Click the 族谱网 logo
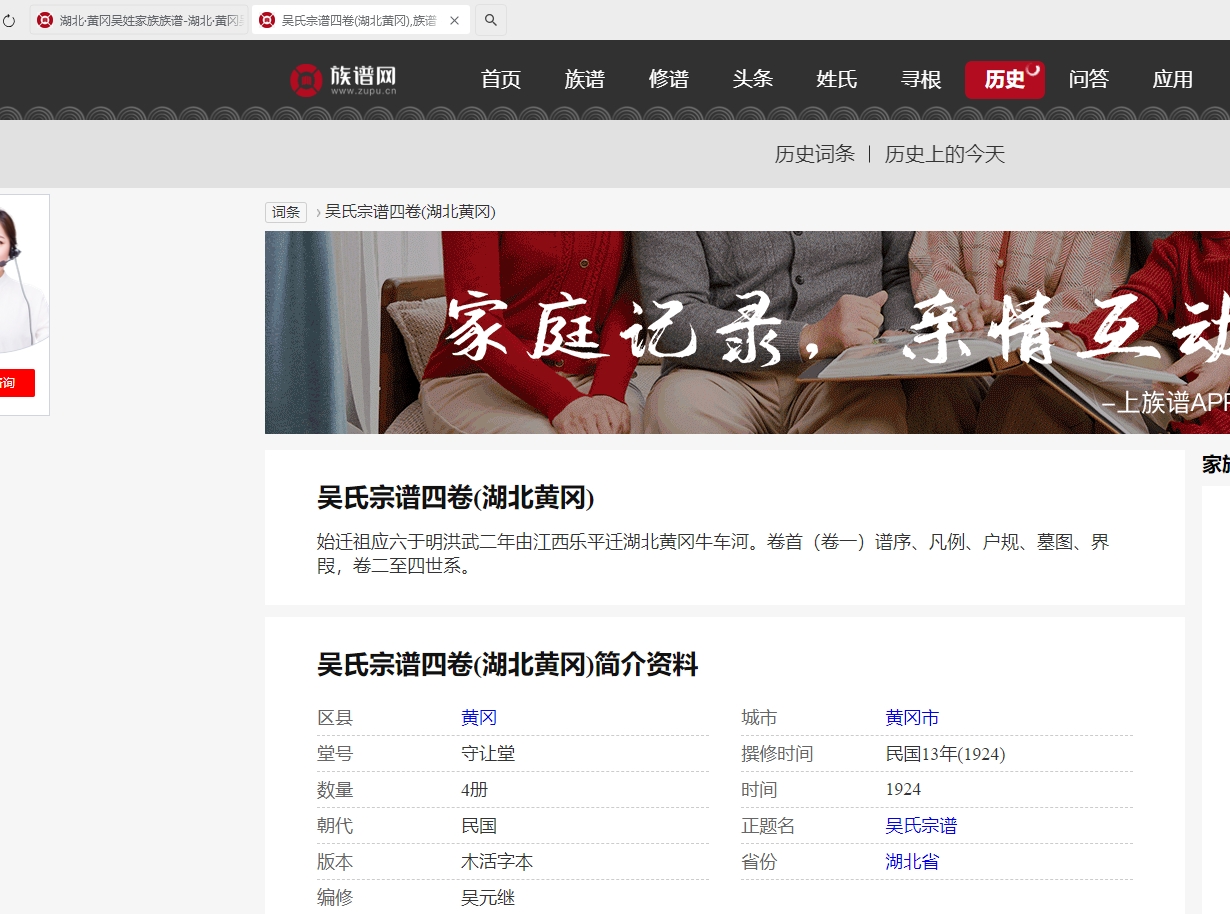Image resolution: width=1230 pixels, height=914 pixels. 344,80
